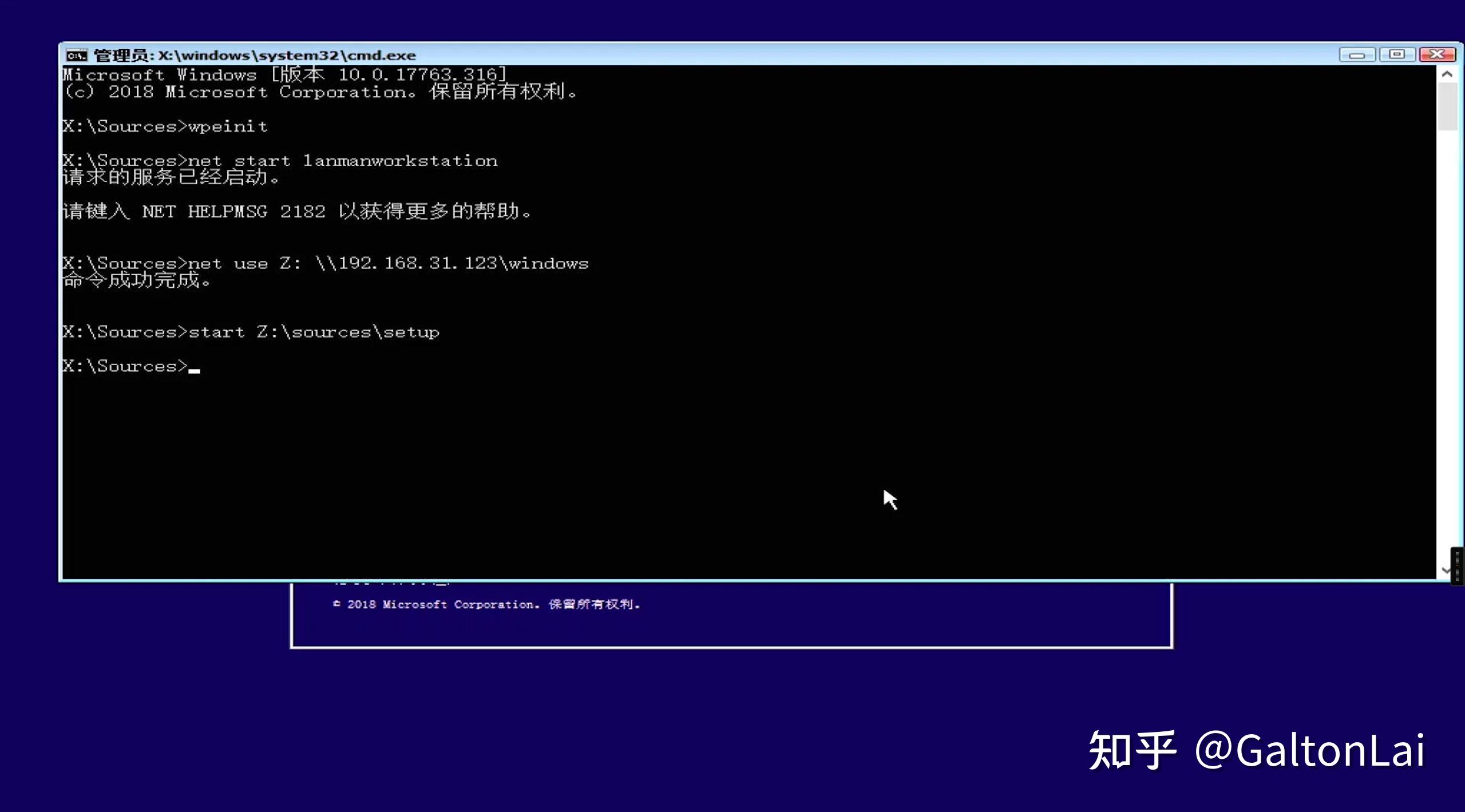
Task: Close the cmd.exe window
Action: [1438, 54]
